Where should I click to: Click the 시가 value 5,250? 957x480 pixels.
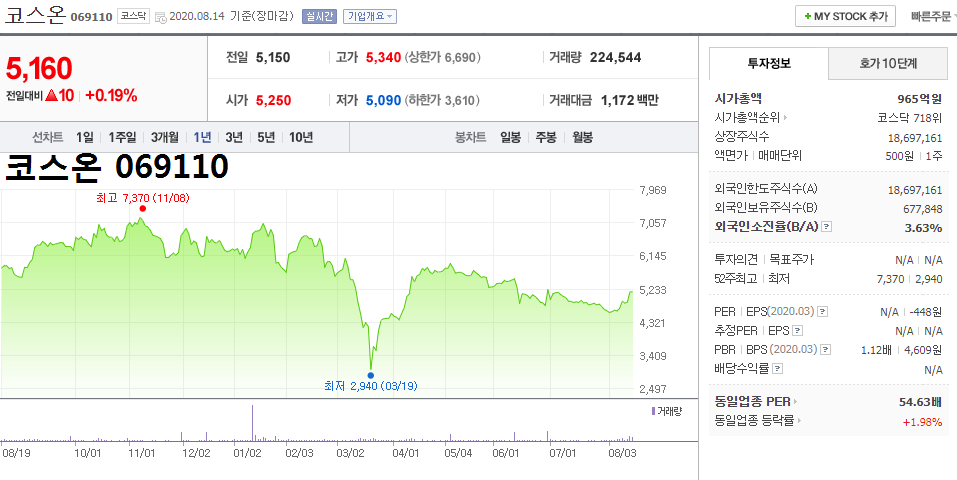pyautogui.click(x=273, y=100)
